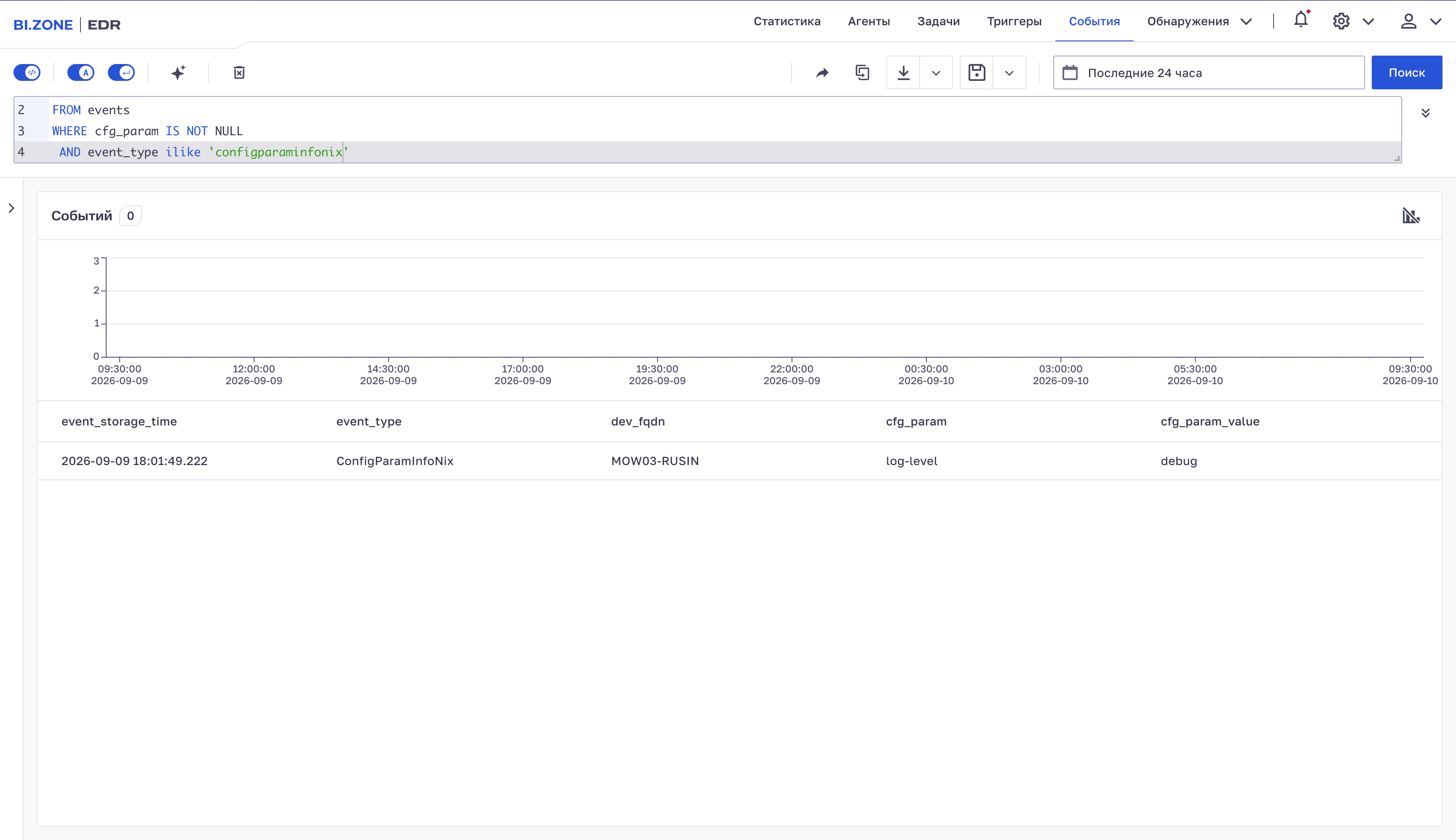Click the 'log-level' cell value
1456x840 pixels.
point(911,461)
